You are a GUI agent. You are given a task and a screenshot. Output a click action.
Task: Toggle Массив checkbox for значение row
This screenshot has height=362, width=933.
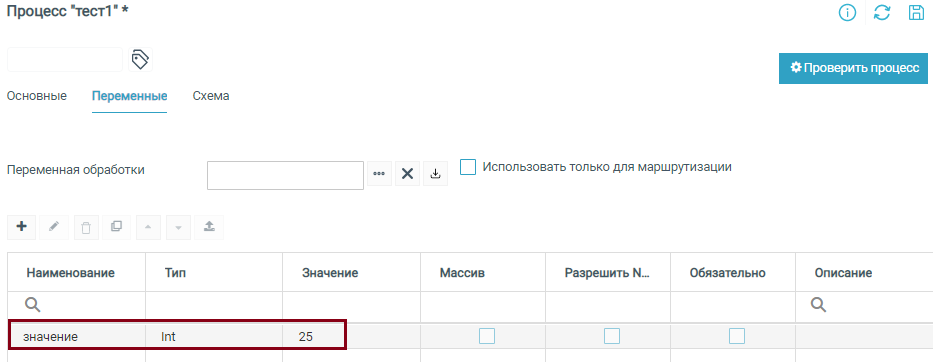coord(487,336)
